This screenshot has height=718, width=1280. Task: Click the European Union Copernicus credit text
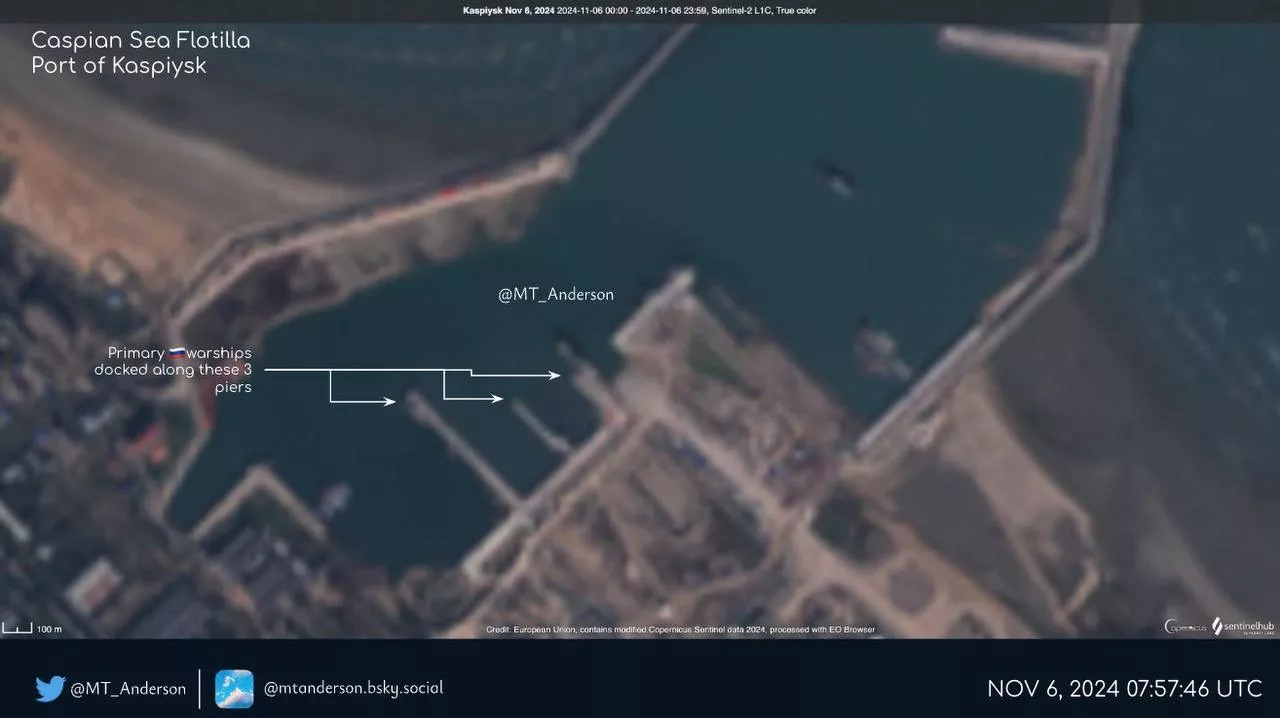[x=680, y=630]
